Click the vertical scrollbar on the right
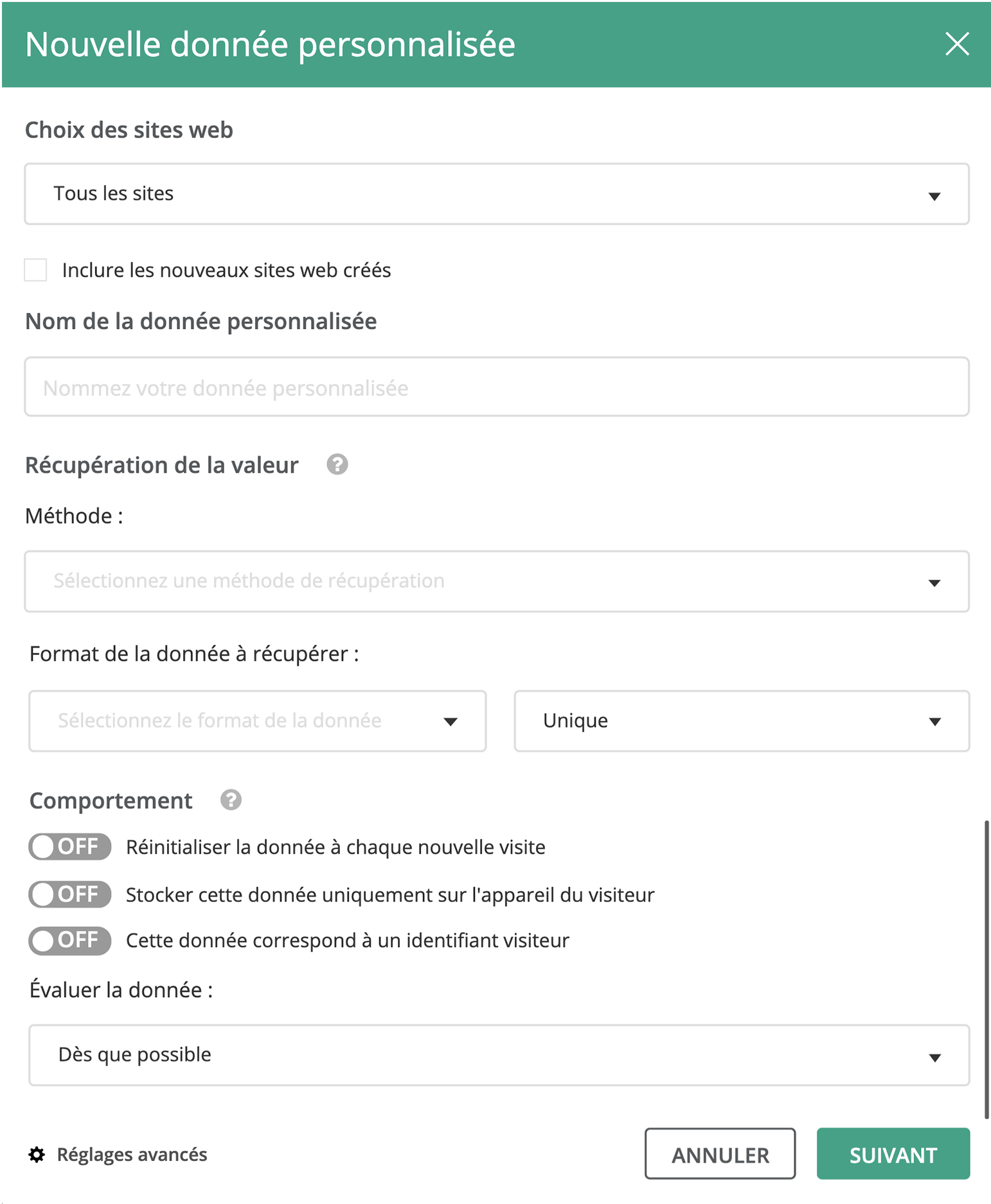This screenshot has width=991, height=1204. (987, 969)
